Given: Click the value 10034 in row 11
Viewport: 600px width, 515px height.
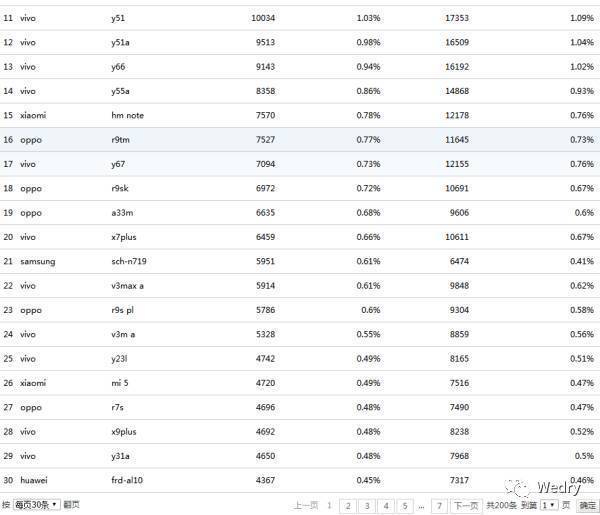Looking at the screenshot, I should point(263,18).
